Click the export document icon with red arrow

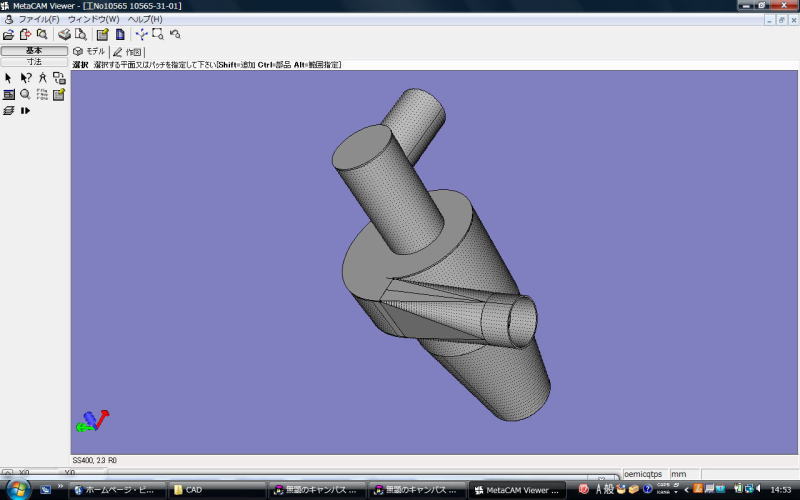[25, 35]
